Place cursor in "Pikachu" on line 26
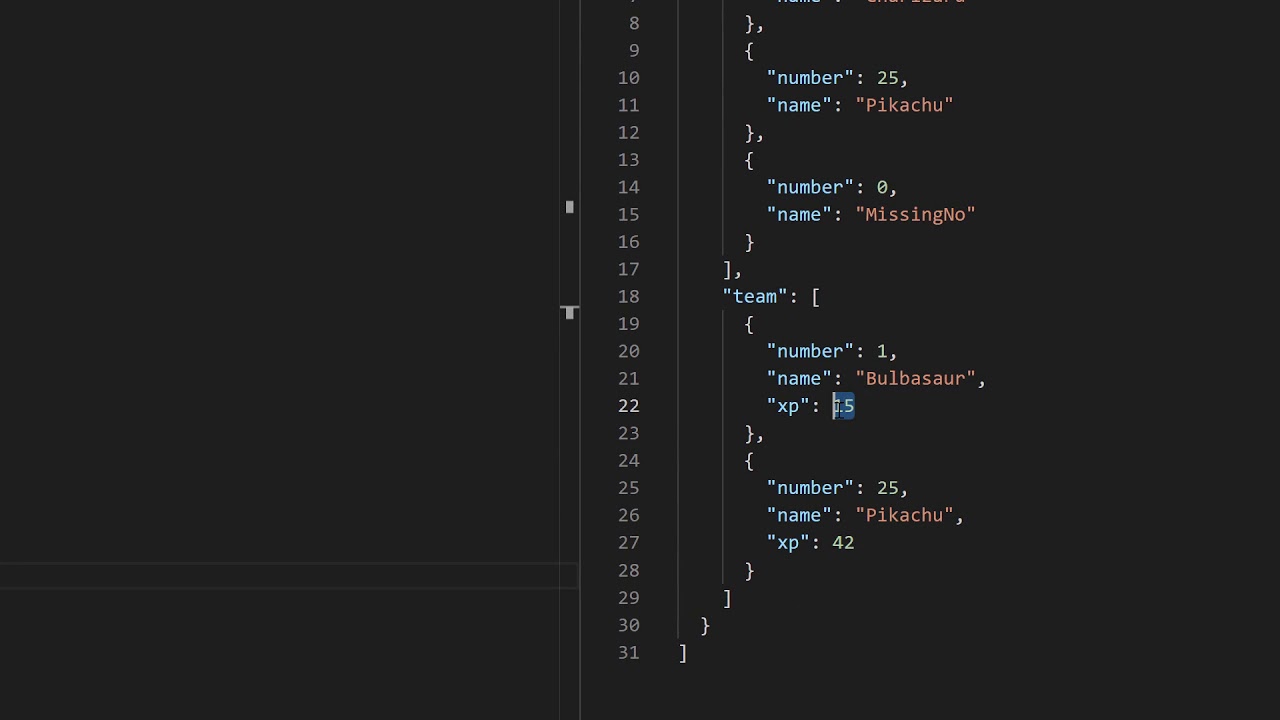 (904, 515)
